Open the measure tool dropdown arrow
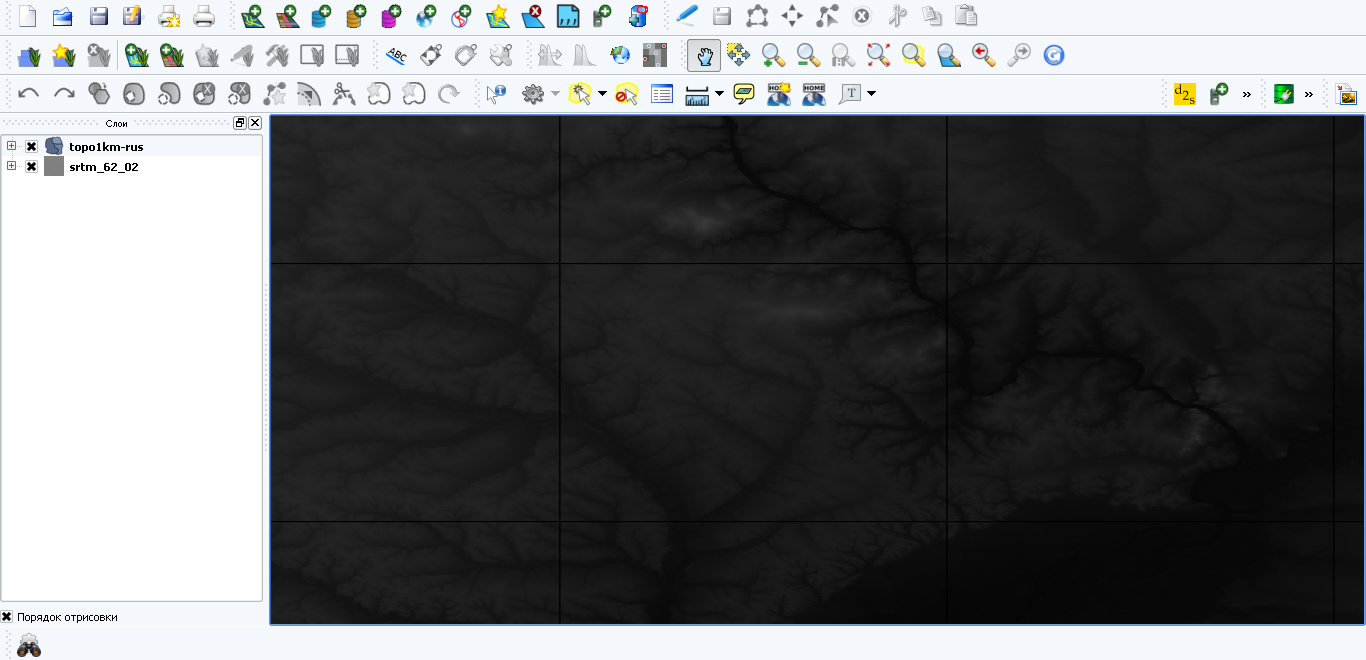 tap(721, 93)
